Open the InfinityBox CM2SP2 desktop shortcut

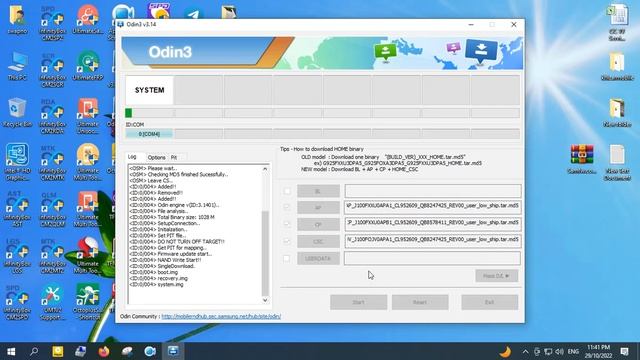point(53,23)
